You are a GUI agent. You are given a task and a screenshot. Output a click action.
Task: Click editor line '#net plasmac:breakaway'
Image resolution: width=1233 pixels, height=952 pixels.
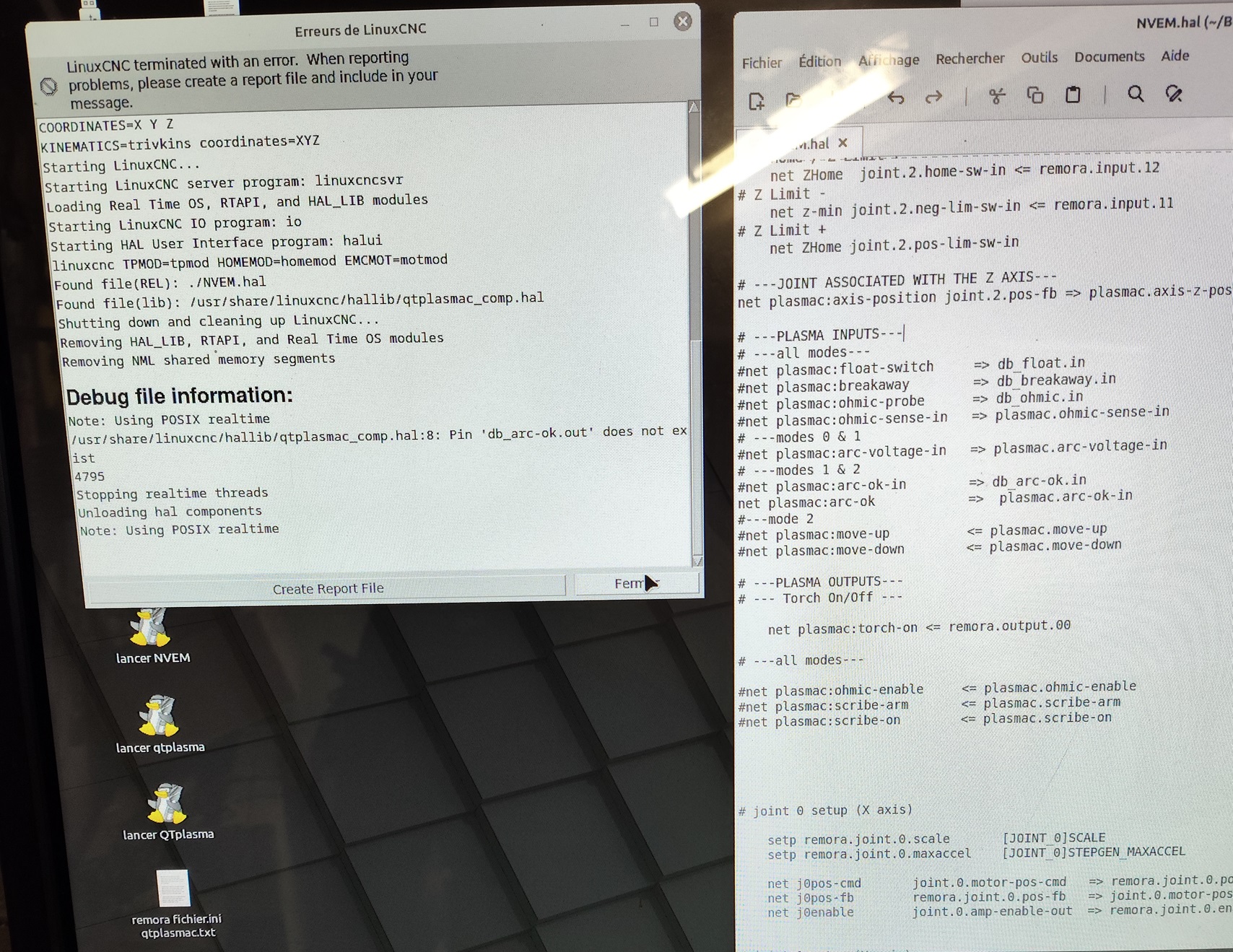click(x=927, y=382)
